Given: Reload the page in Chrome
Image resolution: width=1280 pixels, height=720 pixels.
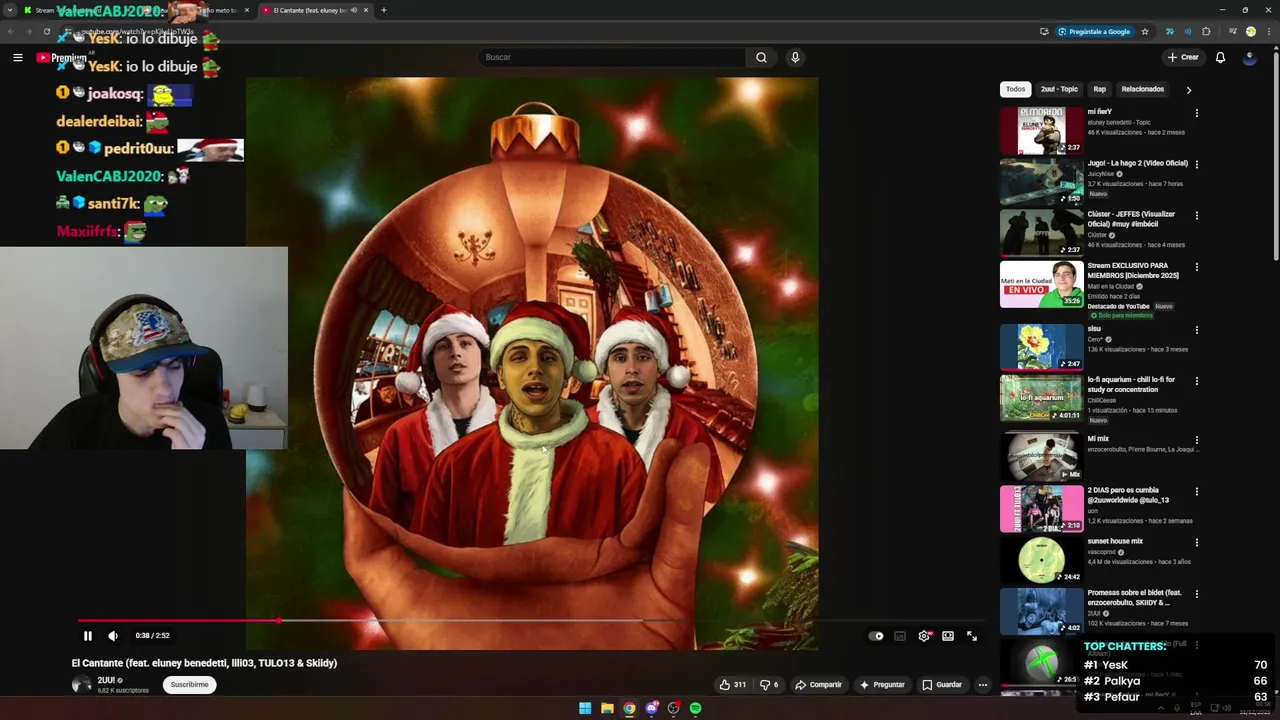Looking at the screenshot, I should (46, 32).
